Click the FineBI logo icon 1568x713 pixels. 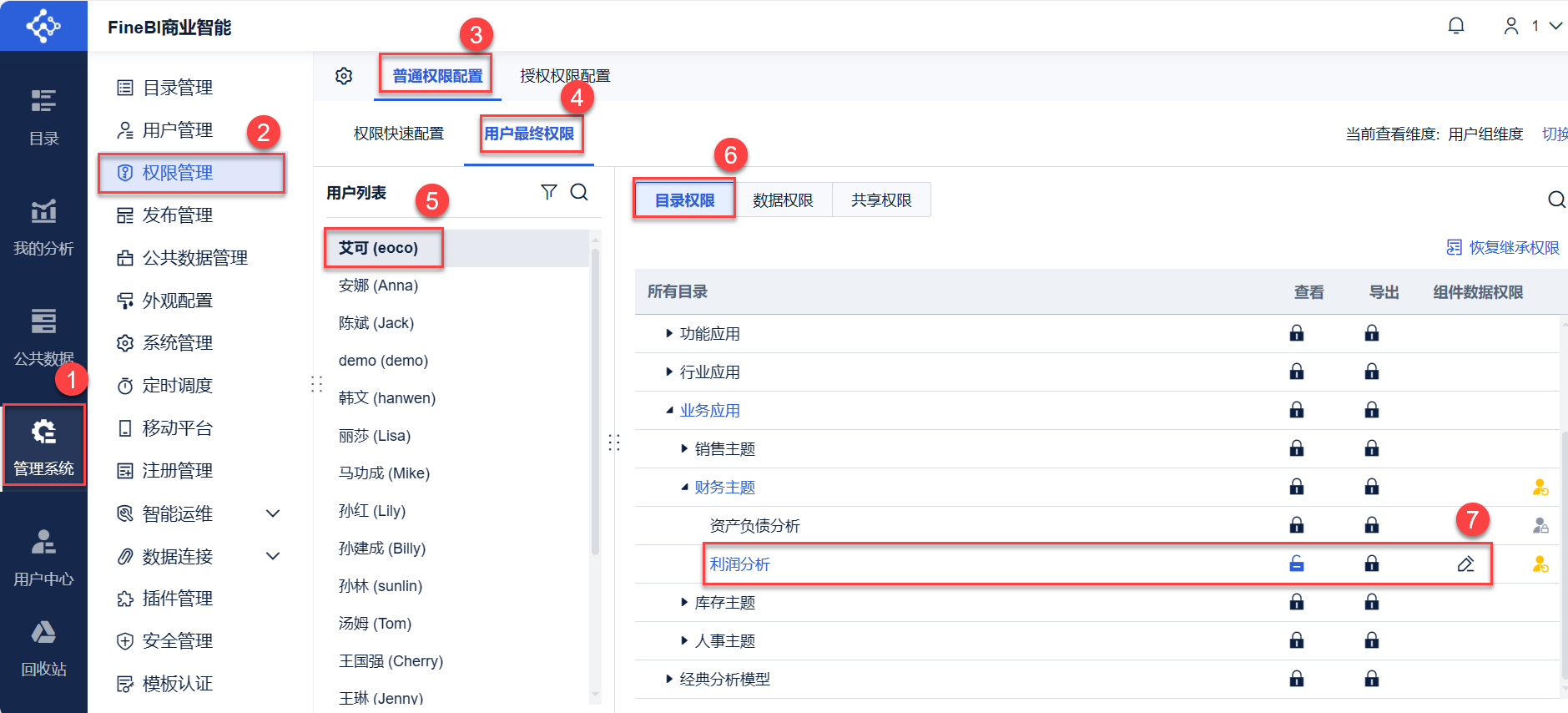click(x=43, y=26)
